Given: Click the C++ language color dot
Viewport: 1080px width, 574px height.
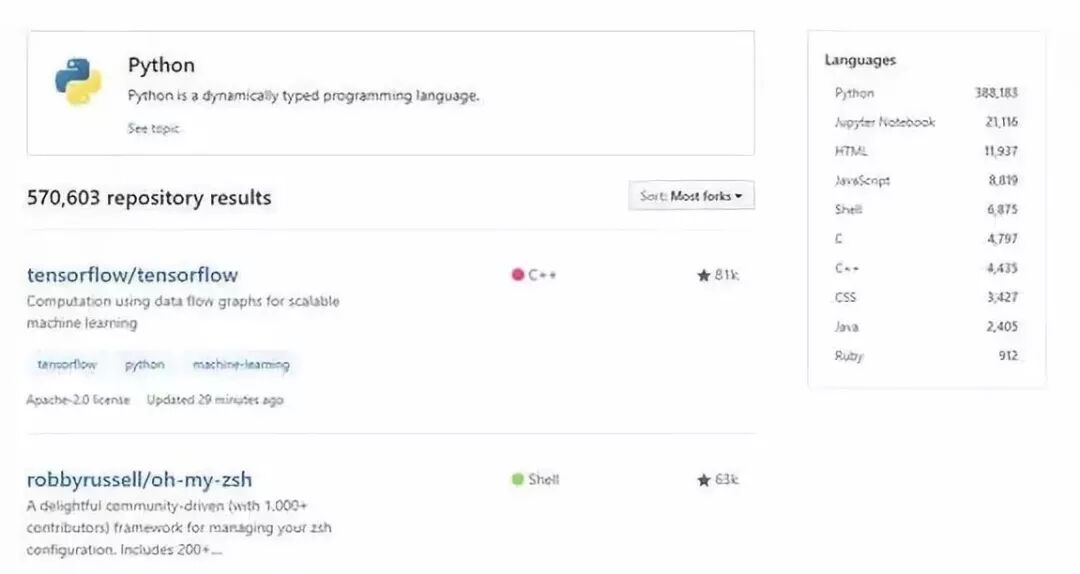Looking at the screenshot, I should pyautogui.click(x=517, y=275).
